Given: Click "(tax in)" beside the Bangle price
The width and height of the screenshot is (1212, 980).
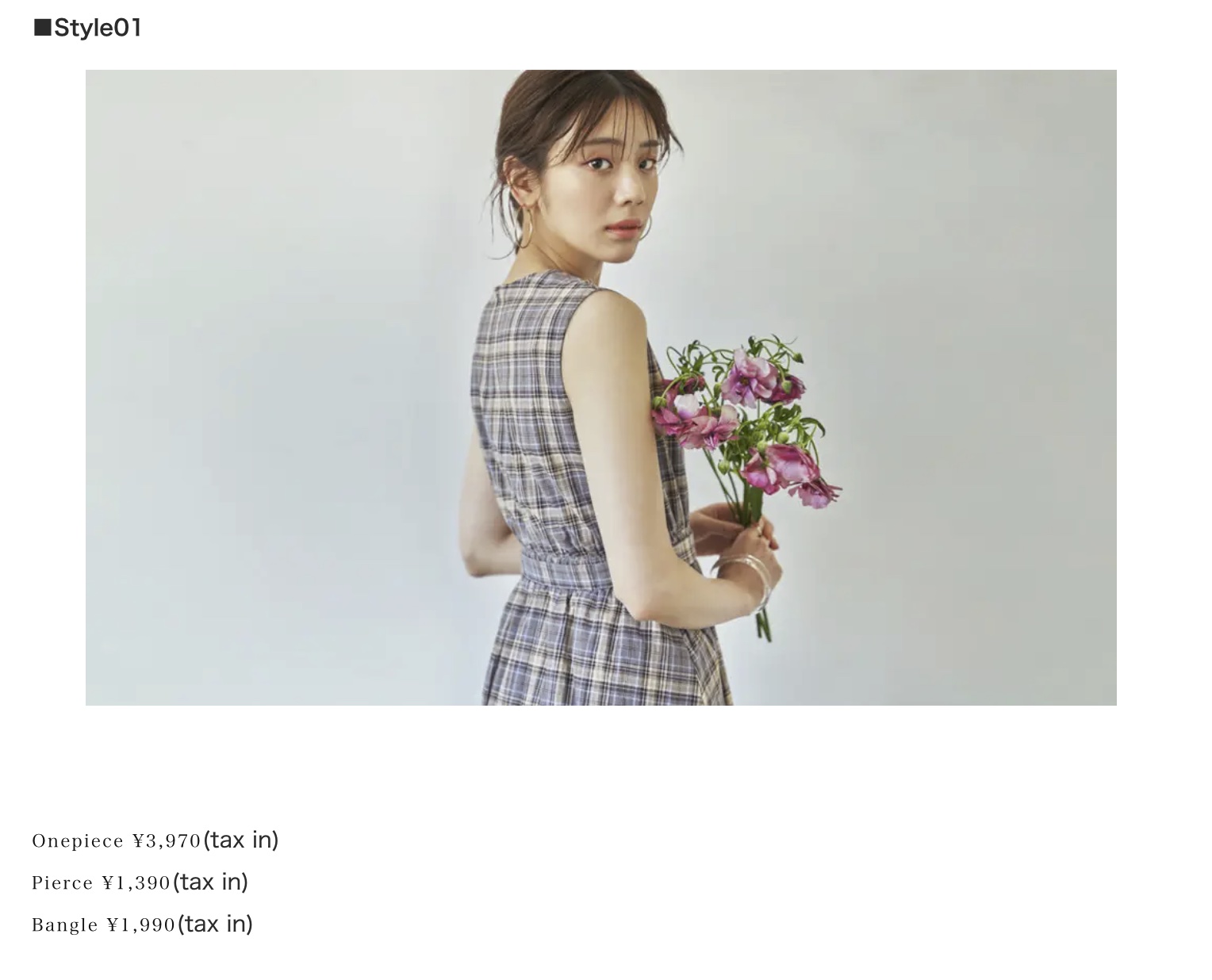Looking at the screenshot, I should pyautogui.click(x=215, y=924).
